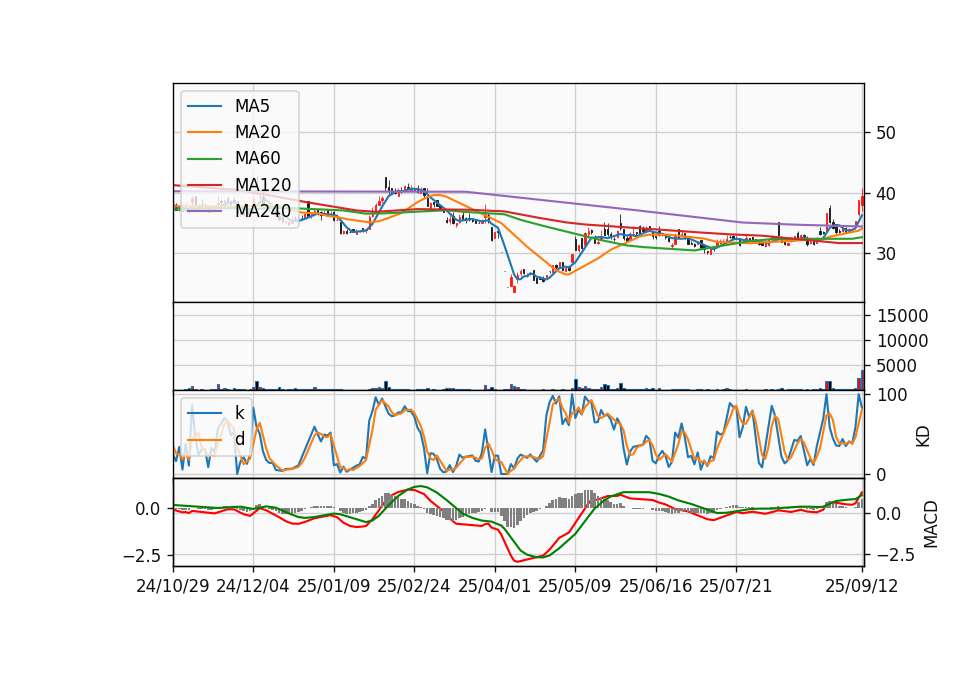Click the MACD vertical axis title
This screenshot has width=960, height=690.
click(x=931, y=524)
